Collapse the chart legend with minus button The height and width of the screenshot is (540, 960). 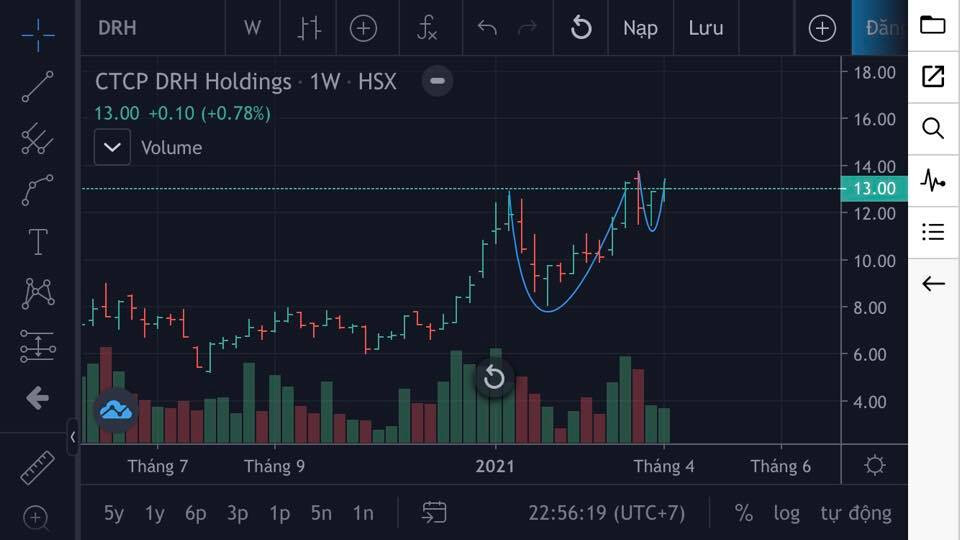(437, 81)
